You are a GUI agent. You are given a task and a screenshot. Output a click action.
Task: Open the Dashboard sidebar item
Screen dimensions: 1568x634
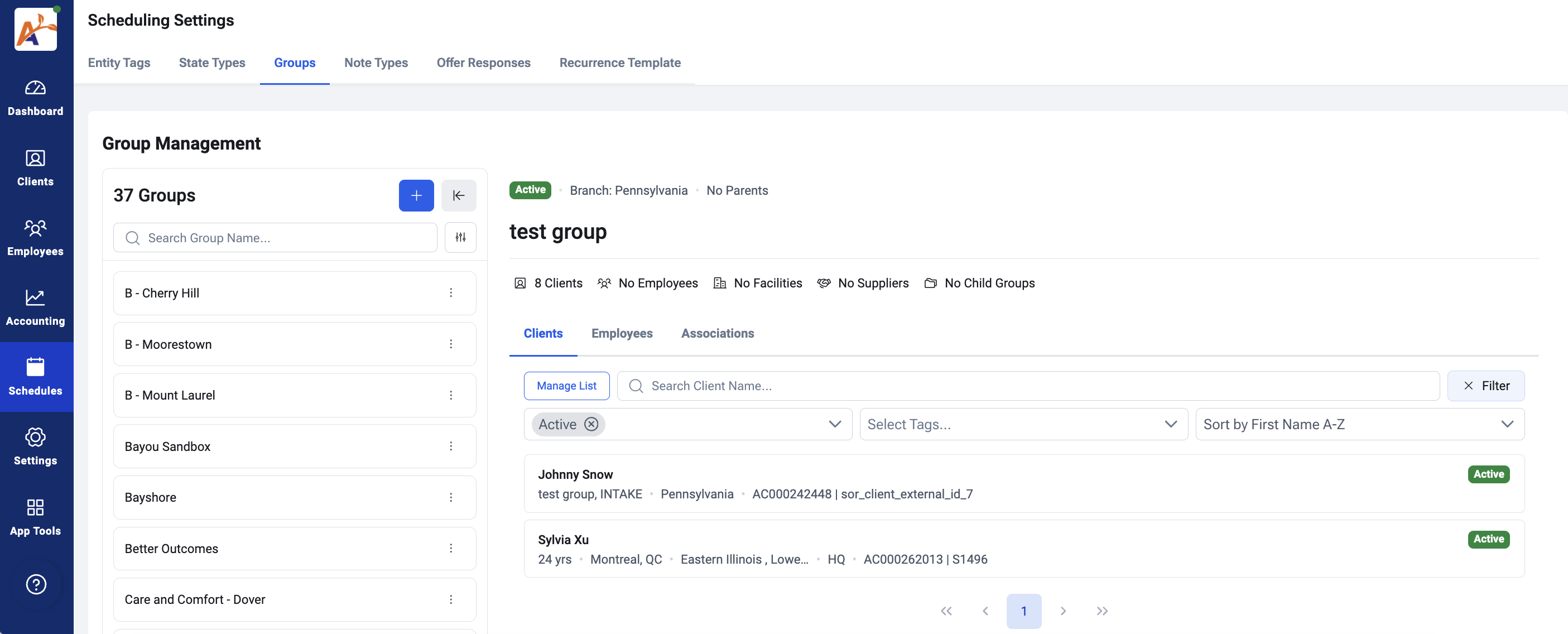[35, 99]
